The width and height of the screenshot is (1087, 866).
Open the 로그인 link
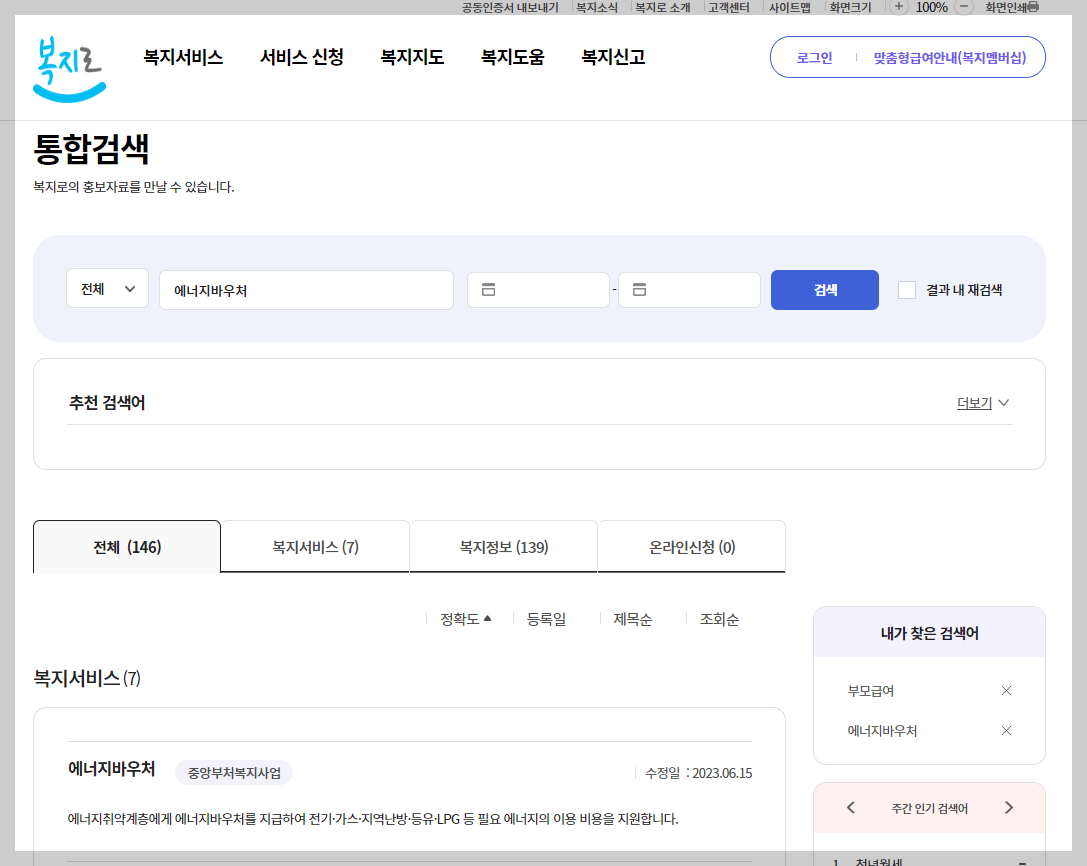point(812,57)
